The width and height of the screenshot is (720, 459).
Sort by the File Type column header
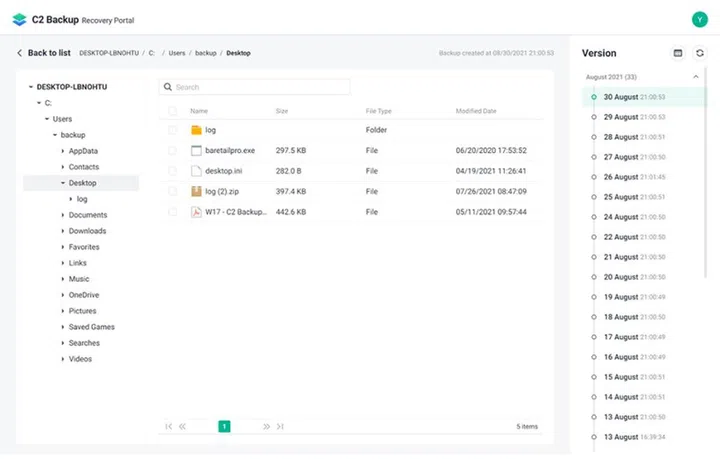pos(378,111)
